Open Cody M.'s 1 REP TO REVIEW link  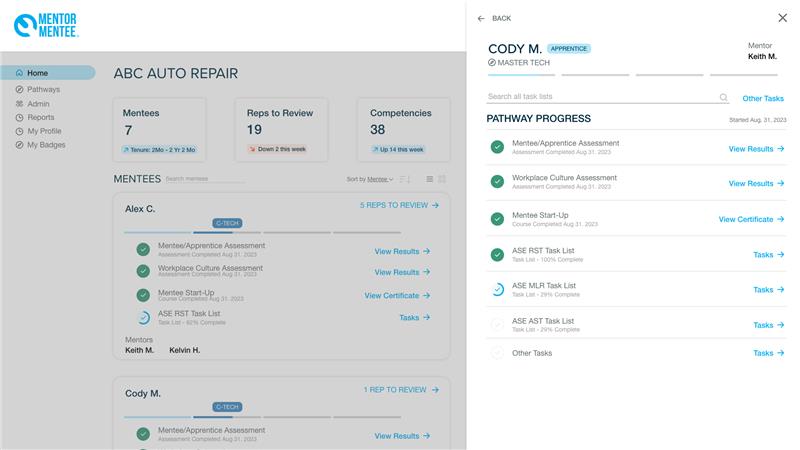[x=401, y=390]
